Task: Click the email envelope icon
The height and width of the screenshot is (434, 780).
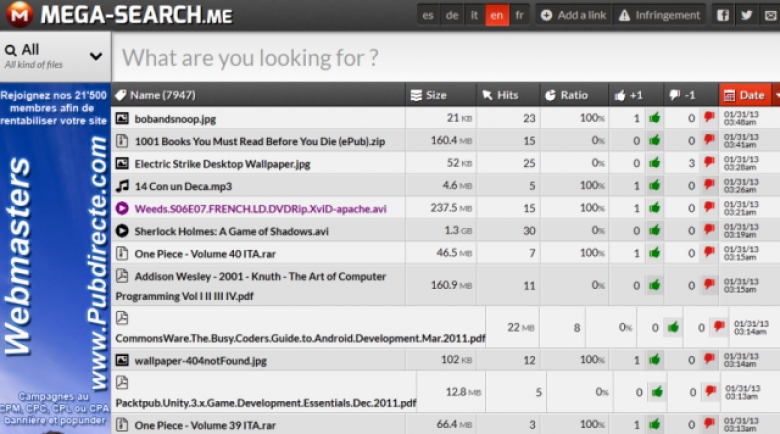Action: (771, 15)
